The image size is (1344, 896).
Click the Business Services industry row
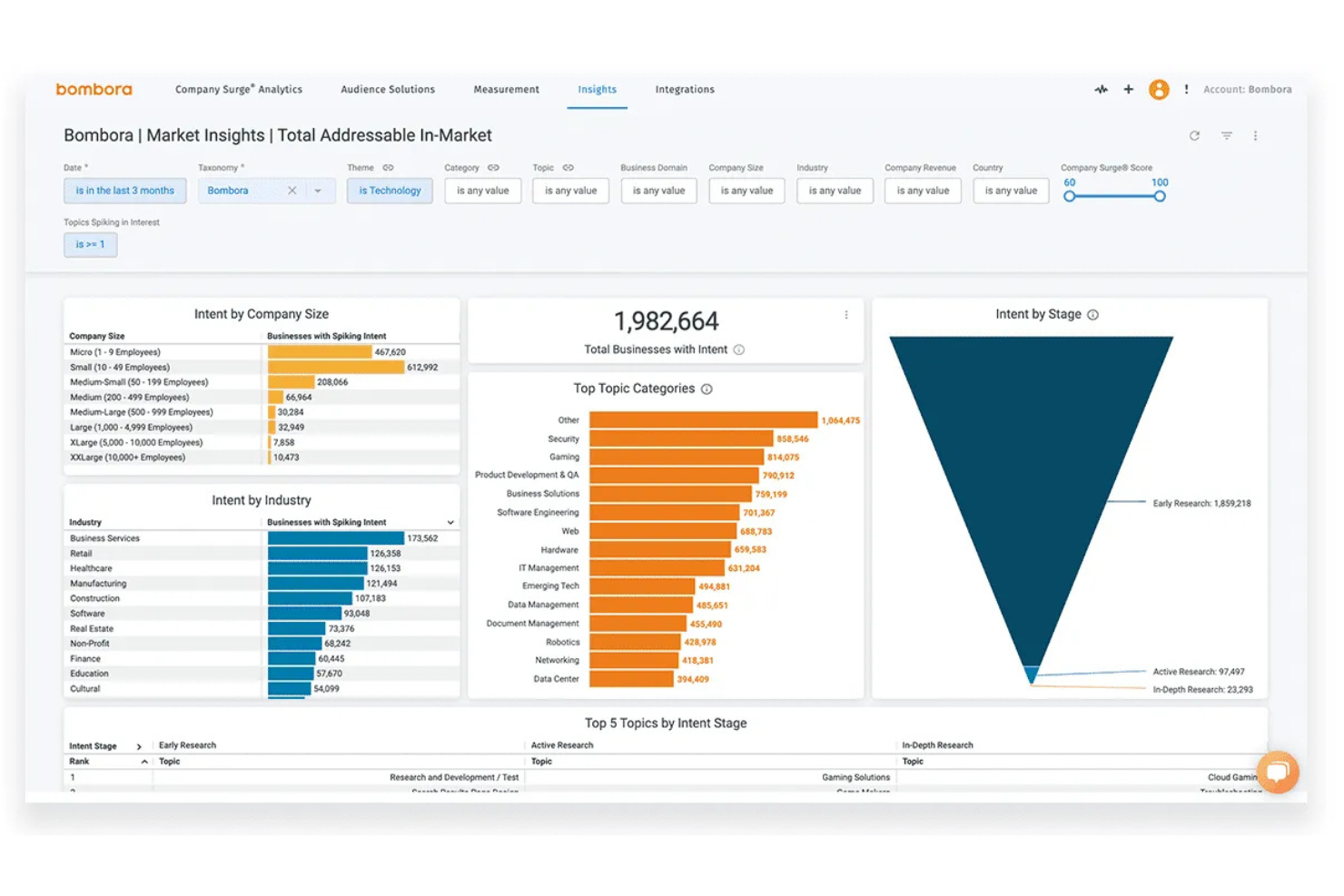(263, 538)
